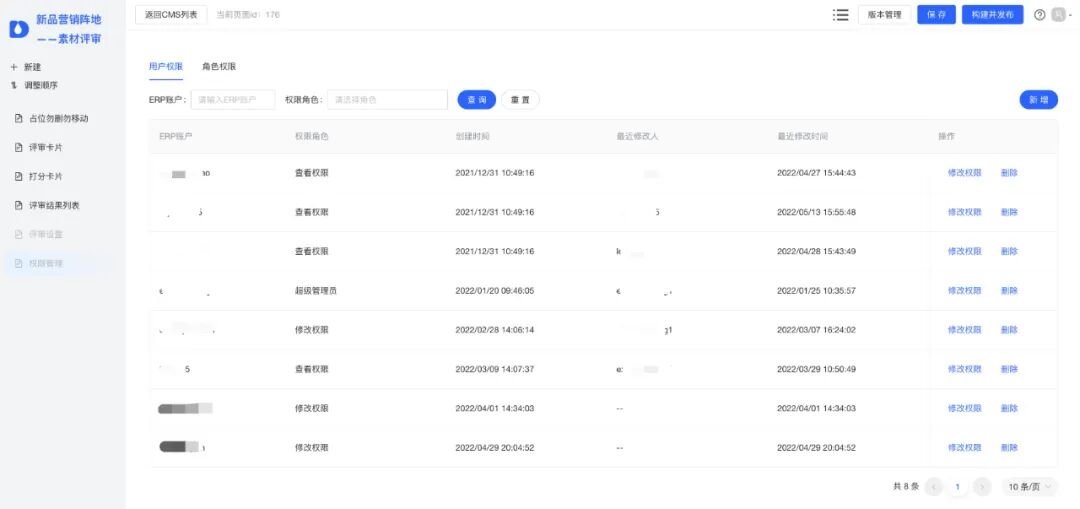
Task: Click page icon beside 评审结果列表
Action: [19, 205]
